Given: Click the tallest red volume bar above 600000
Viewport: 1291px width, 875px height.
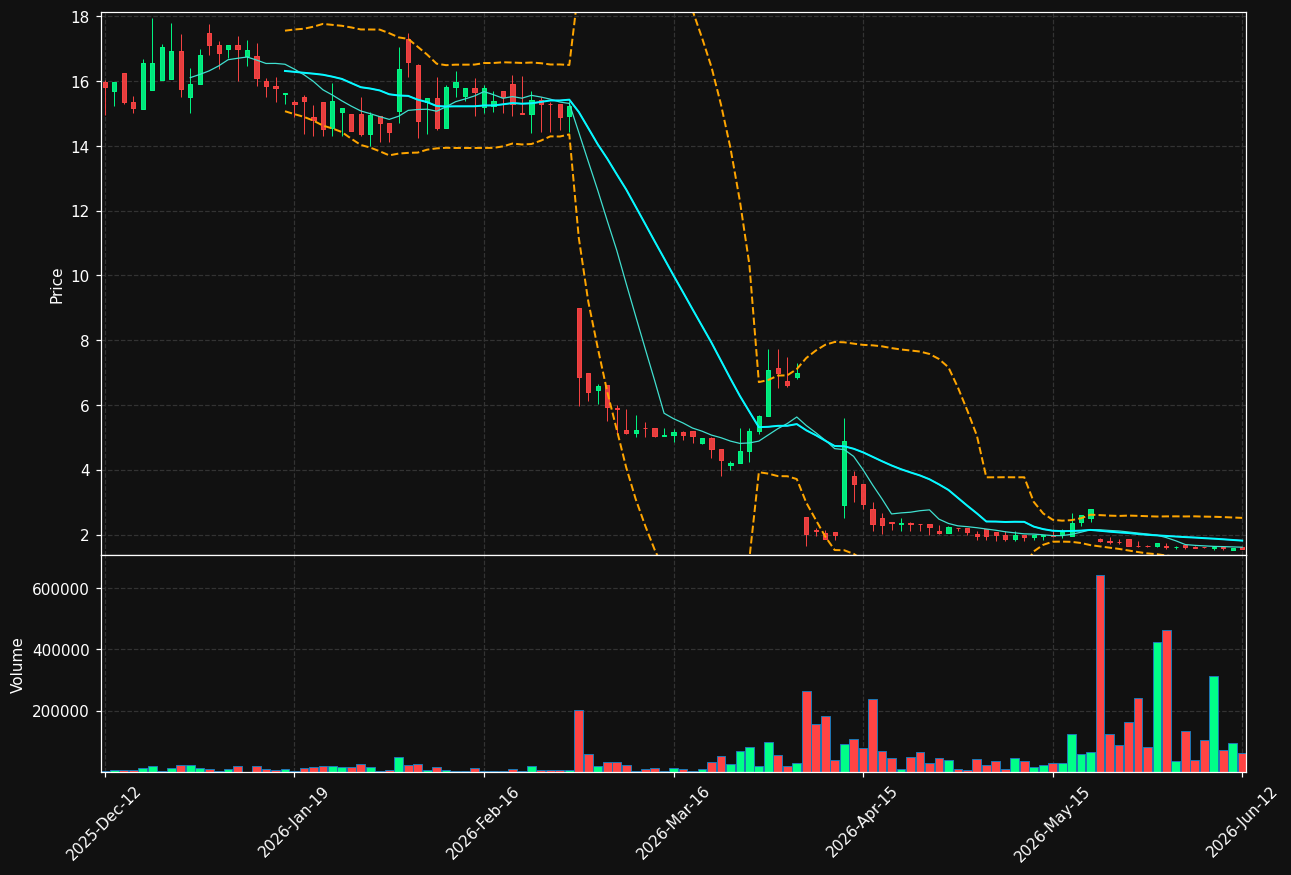Looking at the screenshot, I should (1100, 673).
